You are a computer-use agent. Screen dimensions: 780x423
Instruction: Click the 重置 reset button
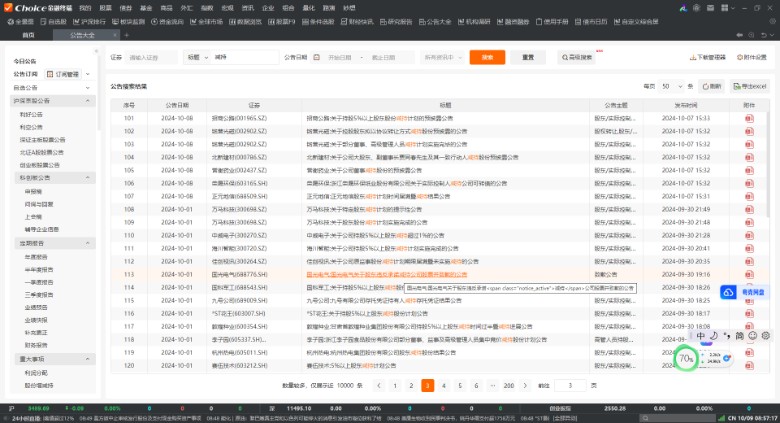(528, 57)
